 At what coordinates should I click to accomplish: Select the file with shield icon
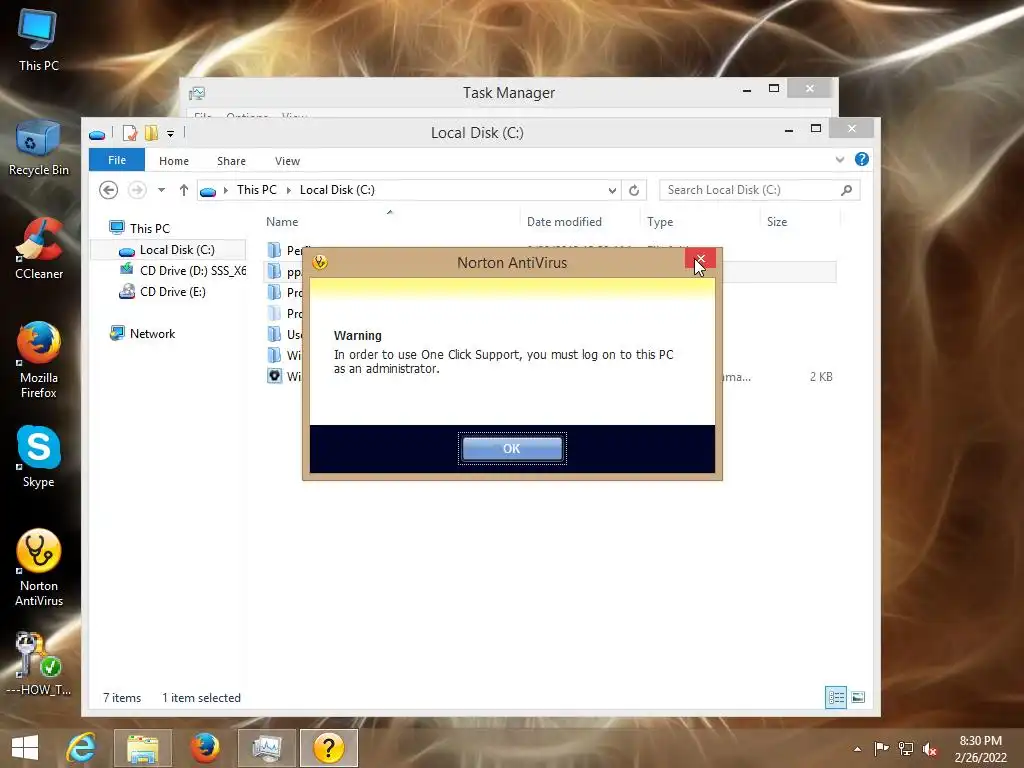tap(275, 376)
